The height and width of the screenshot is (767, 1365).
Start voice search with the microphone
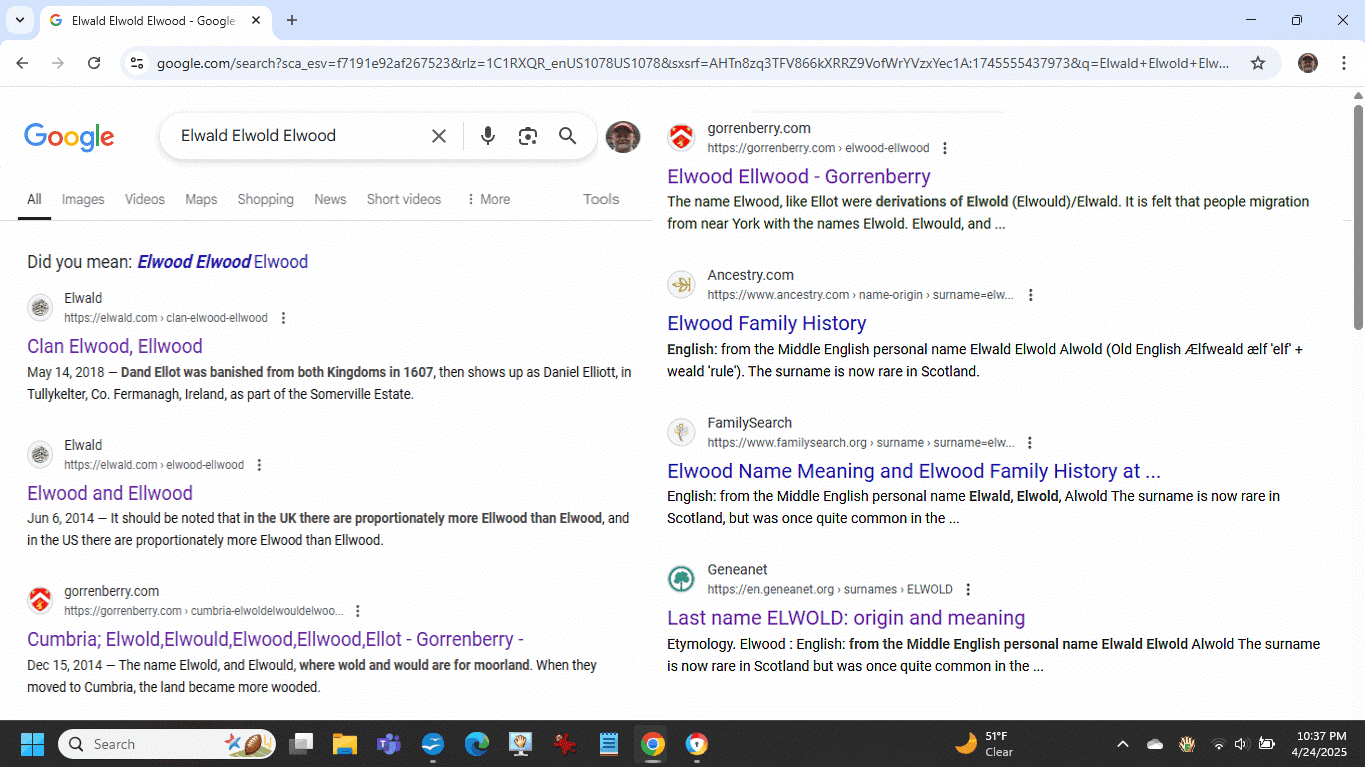488,136
